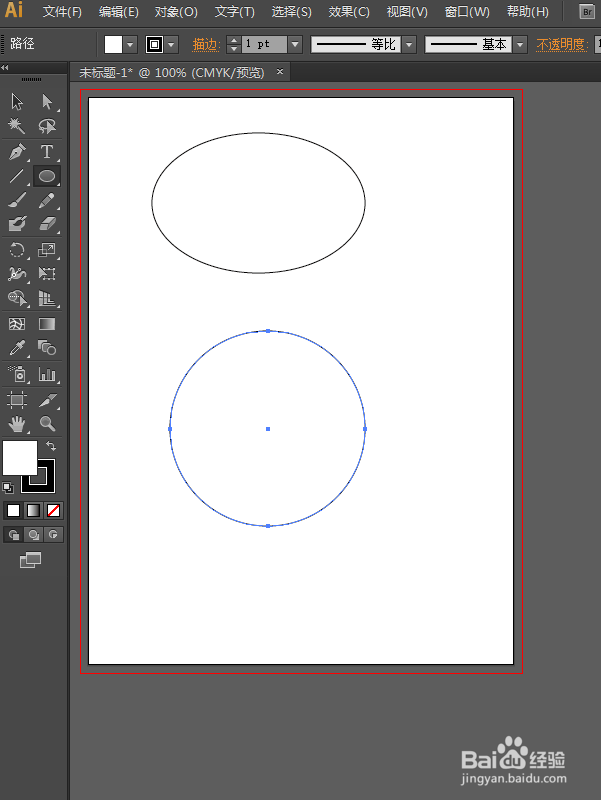Select the Rotate tool
The image size is (601, 800).
(17, 250)
